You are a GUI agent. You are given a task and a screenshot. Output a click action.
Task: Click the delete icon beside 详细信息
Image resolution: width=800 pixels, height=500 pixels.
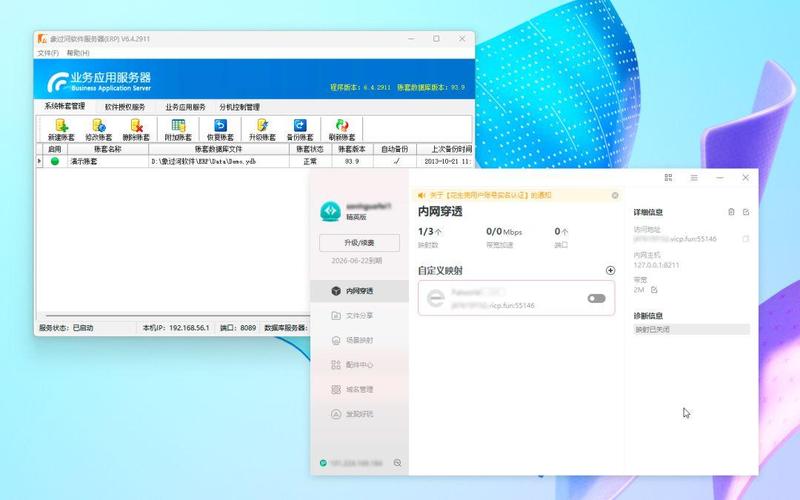click(731, 212)
